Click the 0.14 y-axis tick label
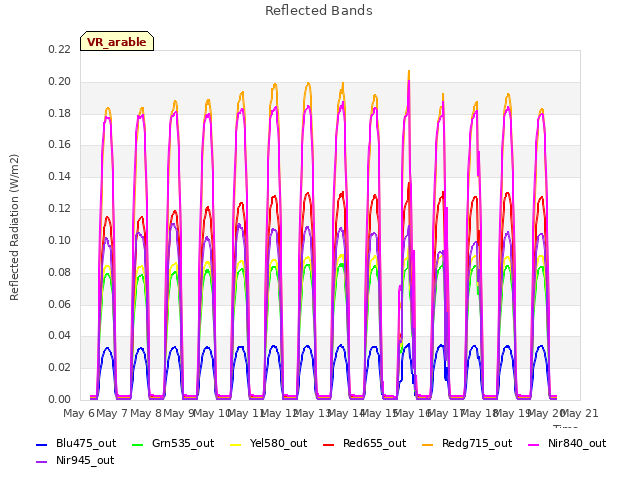The image size is (640, 480). [x=60, y=176]
